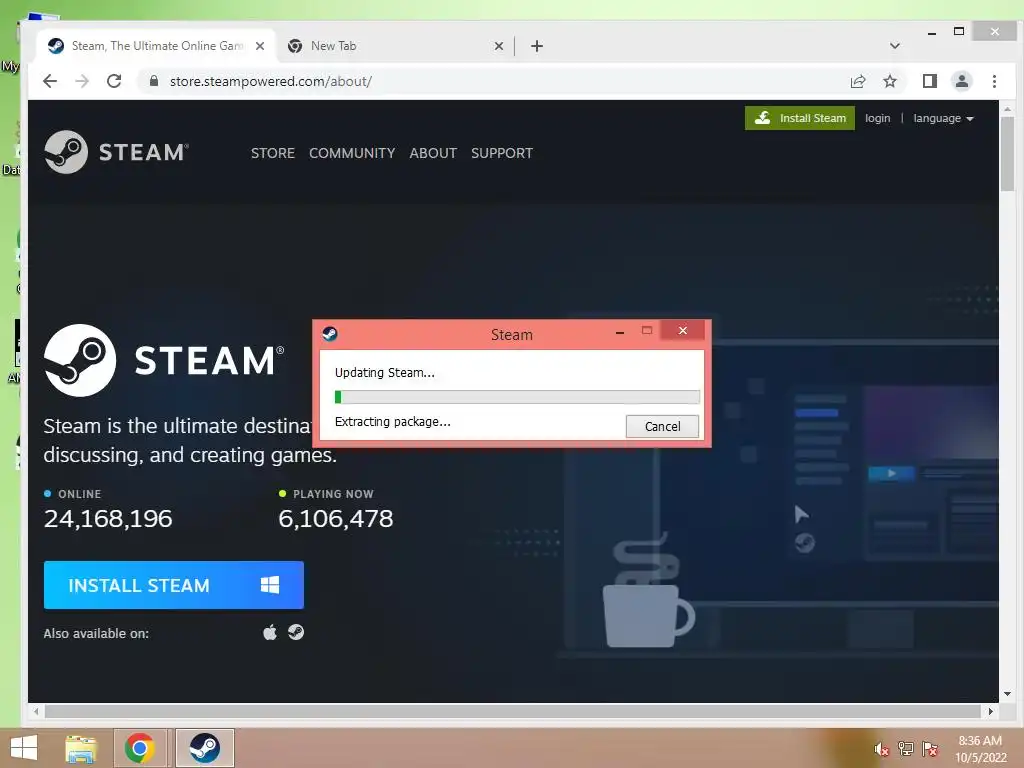Click the browser forward arrow
Viewport: 1024px width, 768px height.
[82, 81]
